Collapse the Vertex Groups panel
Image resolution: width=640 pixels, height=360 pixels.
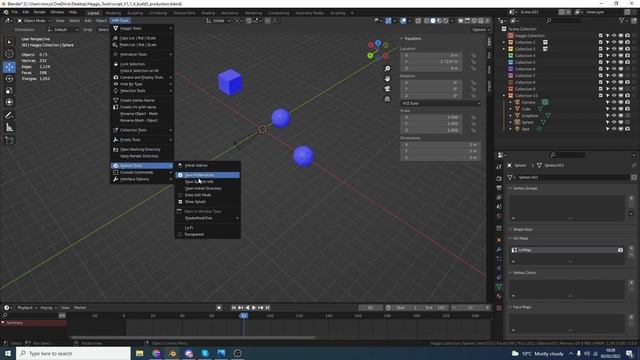(x=510, y=189)
